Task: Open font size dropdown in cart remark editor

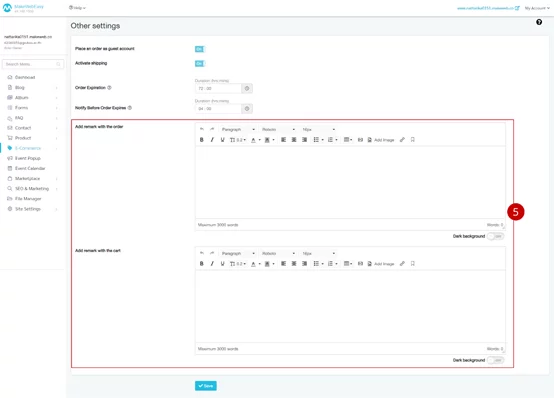Action: (318, 253)
